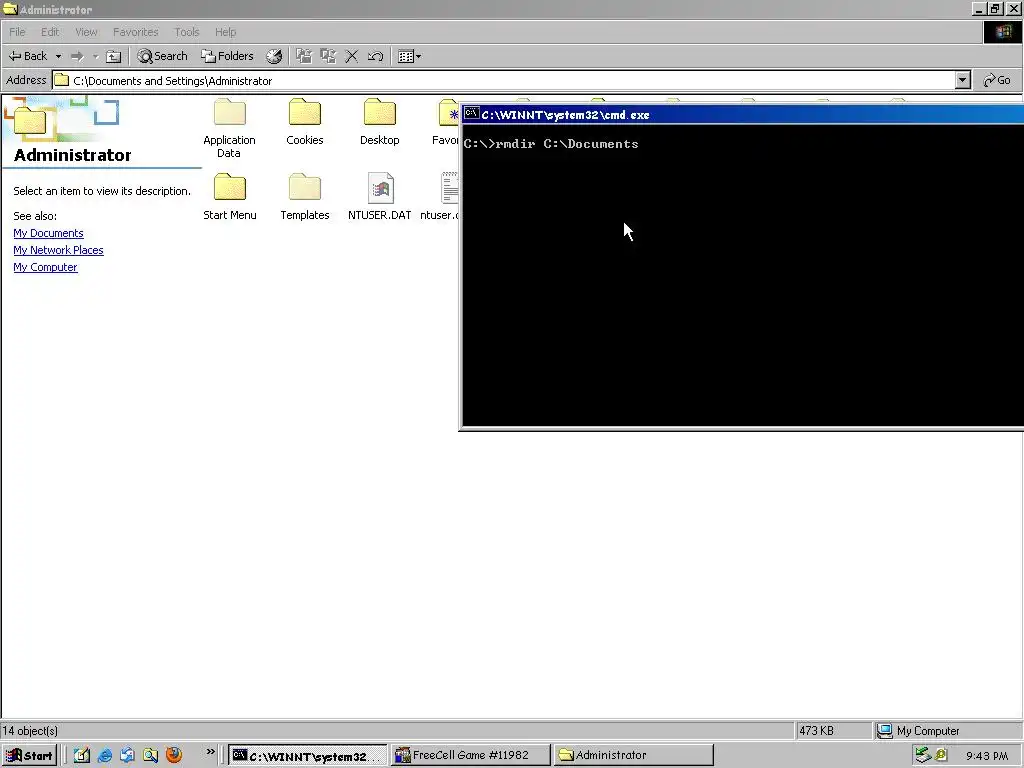This screenshot has height=768, width=1024.
Task: Click Show Desktop quick launch icon
Action: pos(82,756)
